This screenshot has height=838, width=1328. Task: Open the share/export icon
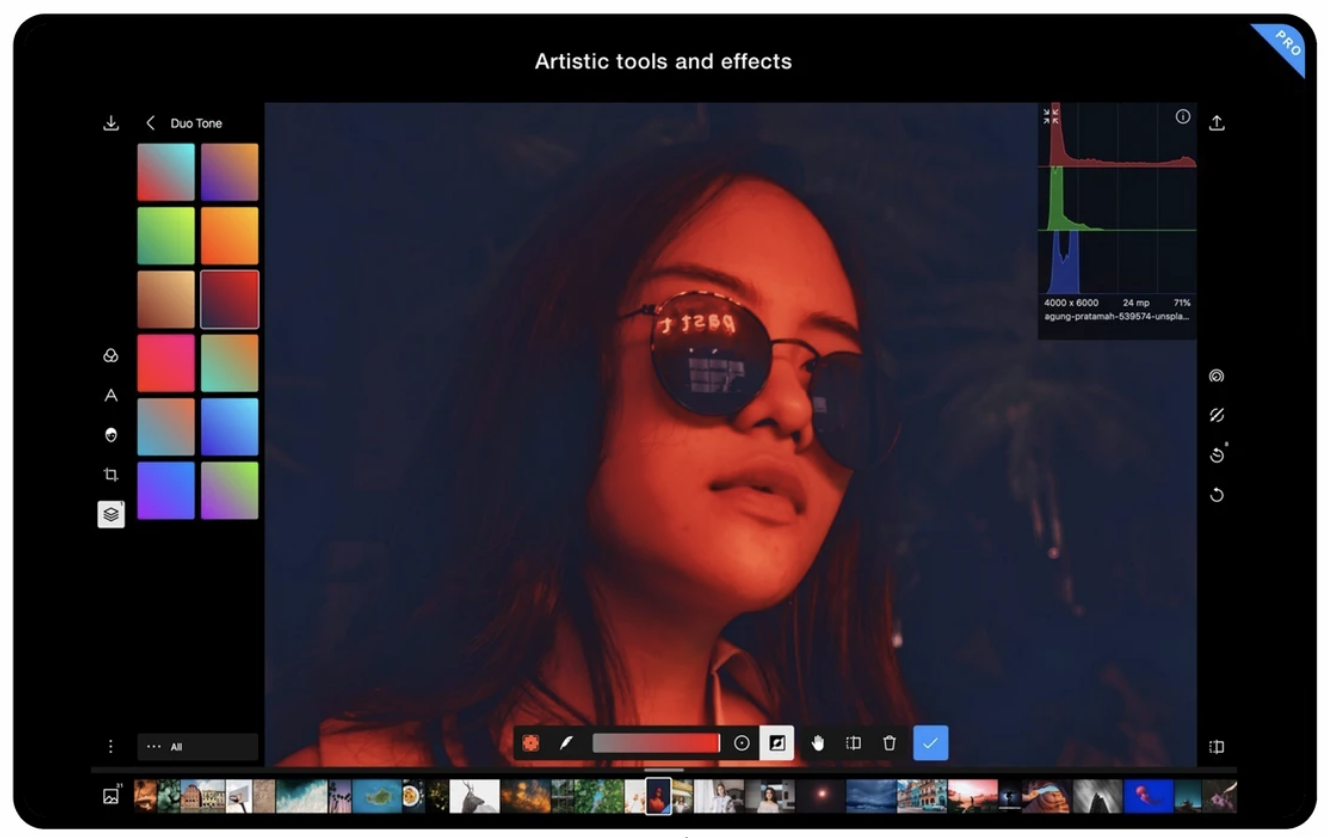point(1216,123)
